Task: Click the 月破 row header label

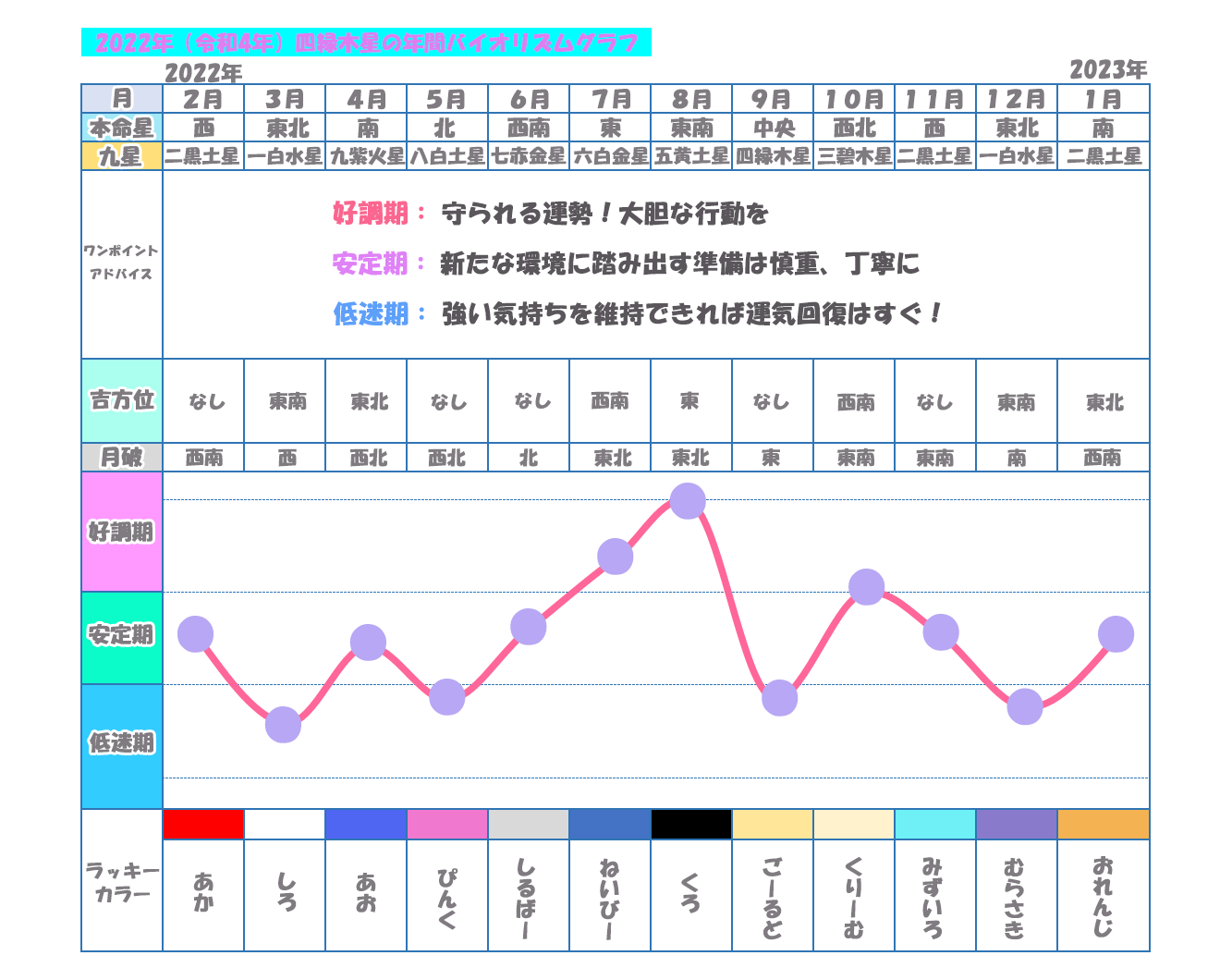Action: click(122, 458)
